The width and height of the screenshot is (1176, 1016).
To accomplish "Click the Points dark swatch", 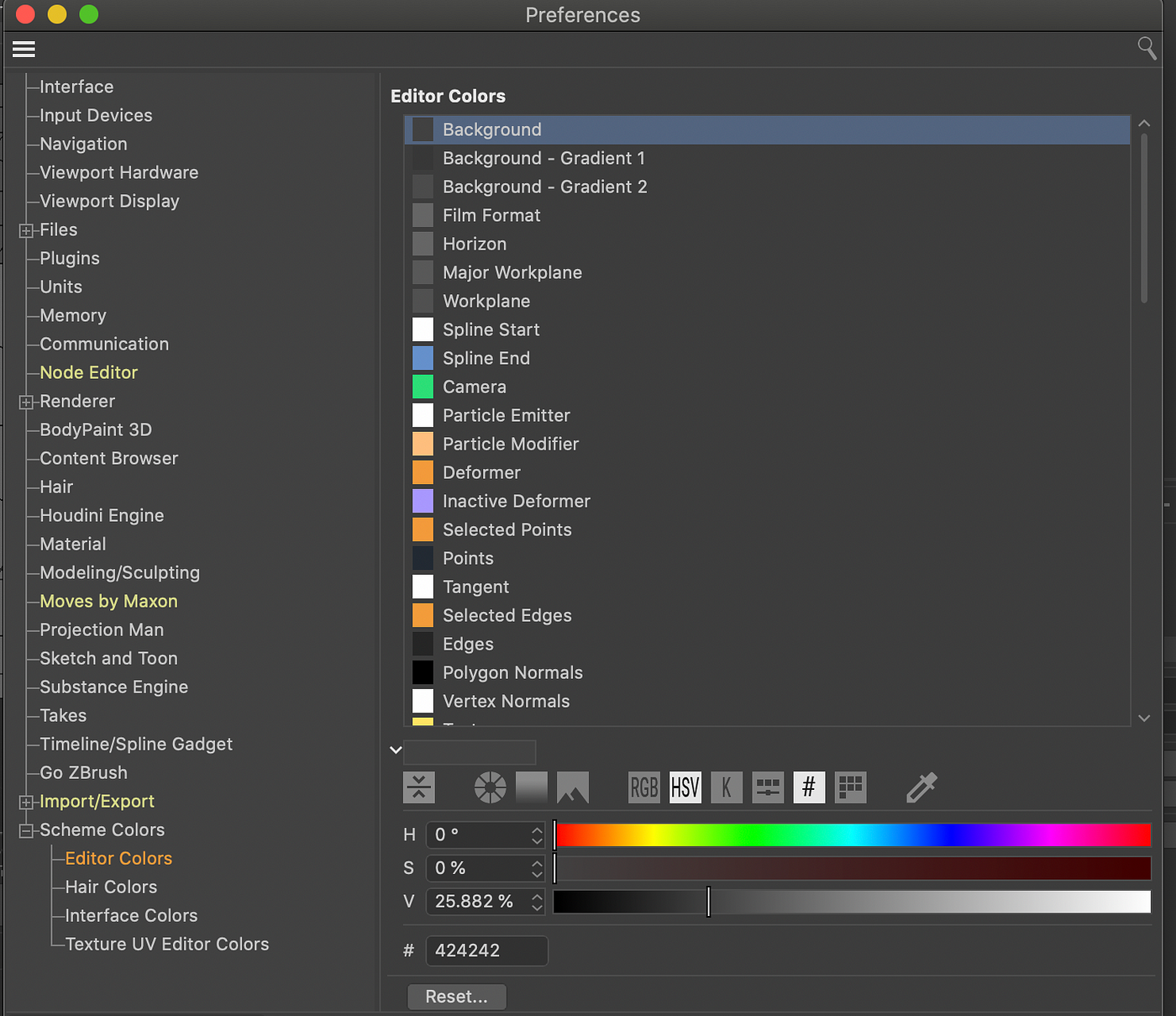I will click(423, 558).
